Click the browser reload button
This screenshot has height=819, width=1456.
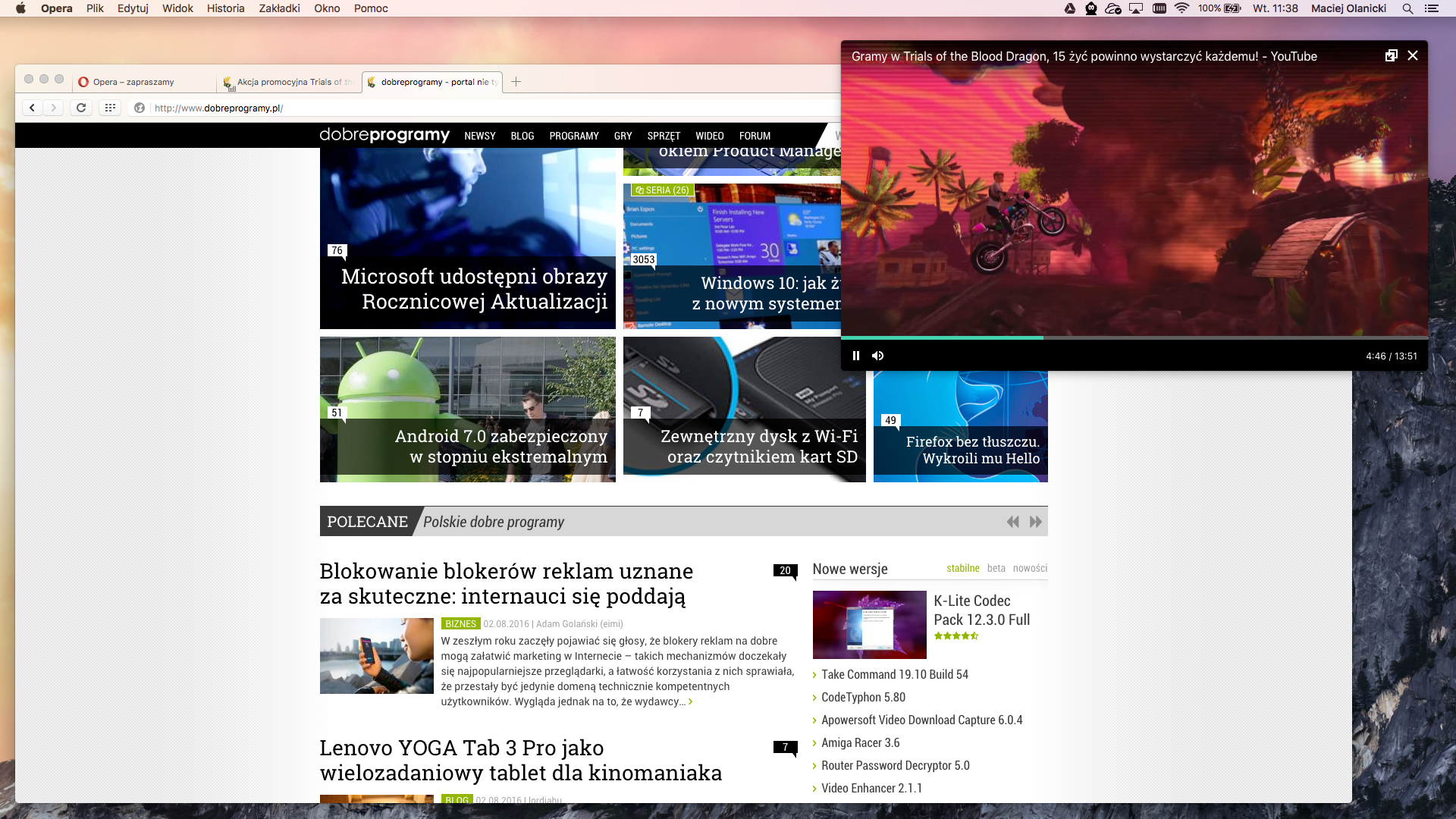click(x=81, y=108)
